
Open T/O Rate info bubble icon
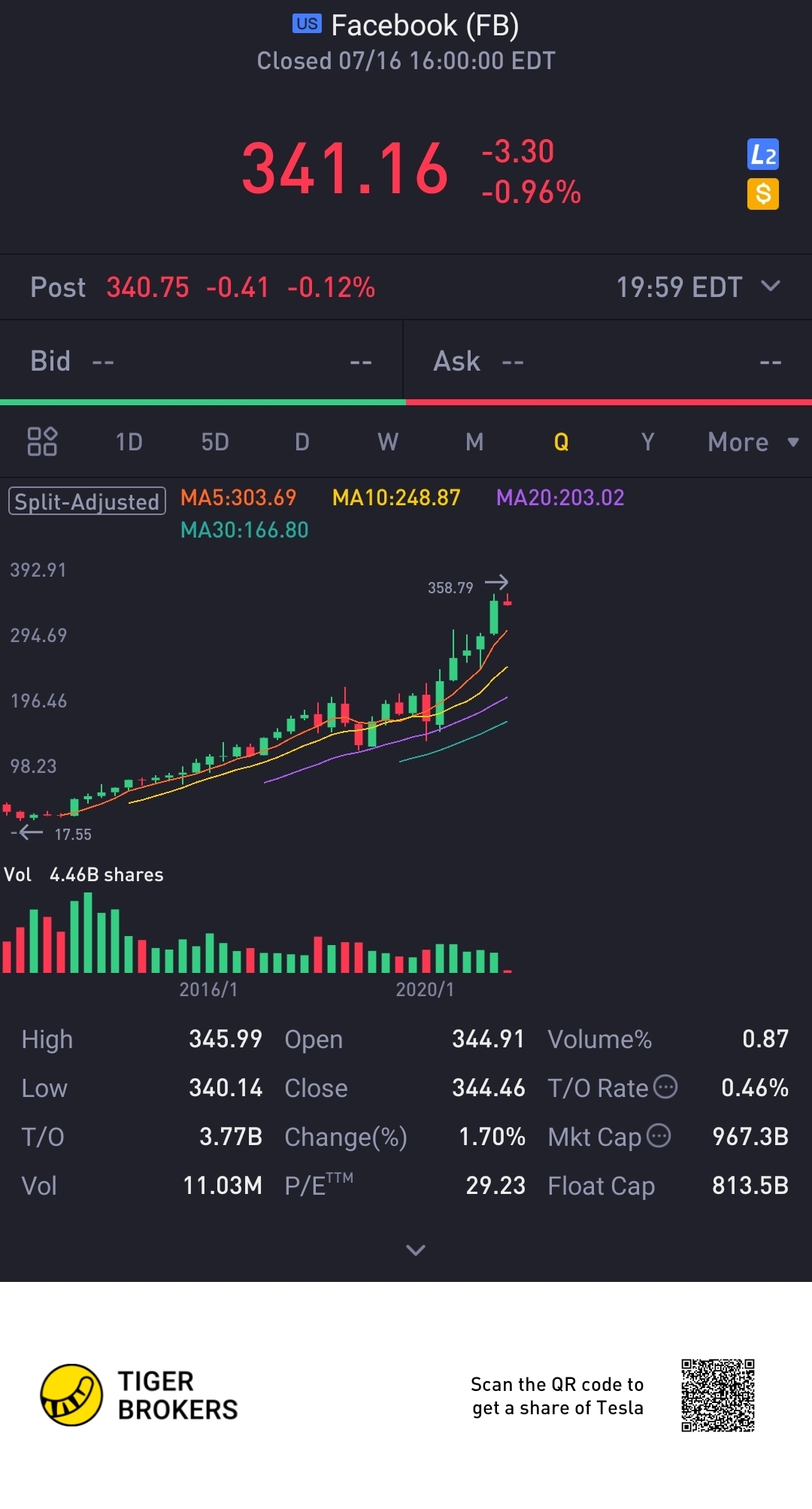(665, 1086)
